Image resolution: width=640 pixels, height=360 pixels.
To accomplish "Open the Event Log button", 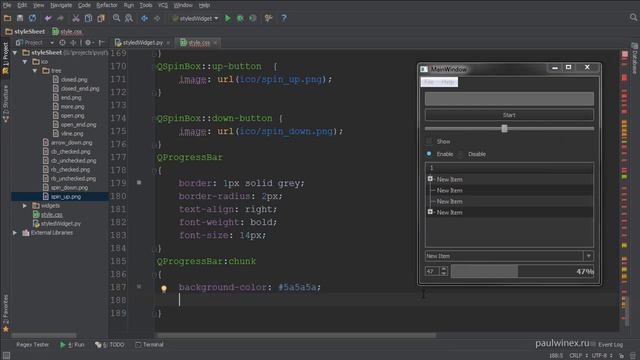I will pyautogui.click(x=607, y=344).
